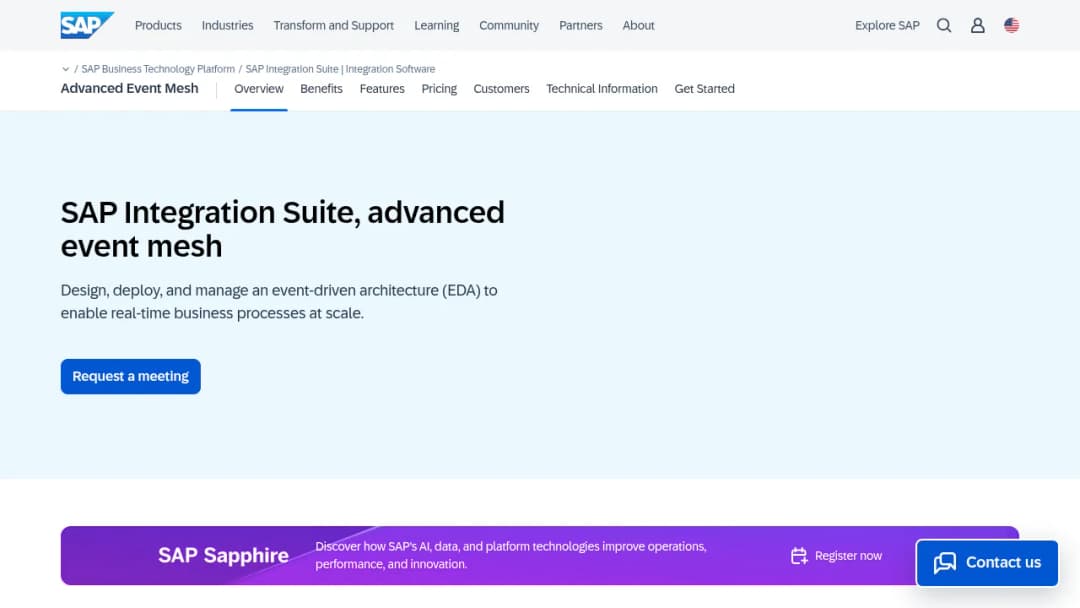Click the Advanced Event Mesh title
This screenshot has height=608, width=1080.
point(129,88)
